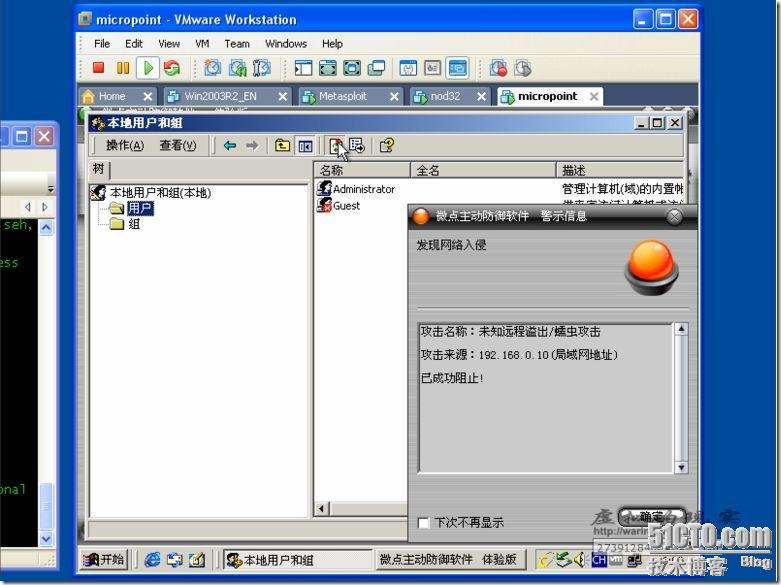Close the micropoint tab
781x585 pixels.
(x=594, y=96)
